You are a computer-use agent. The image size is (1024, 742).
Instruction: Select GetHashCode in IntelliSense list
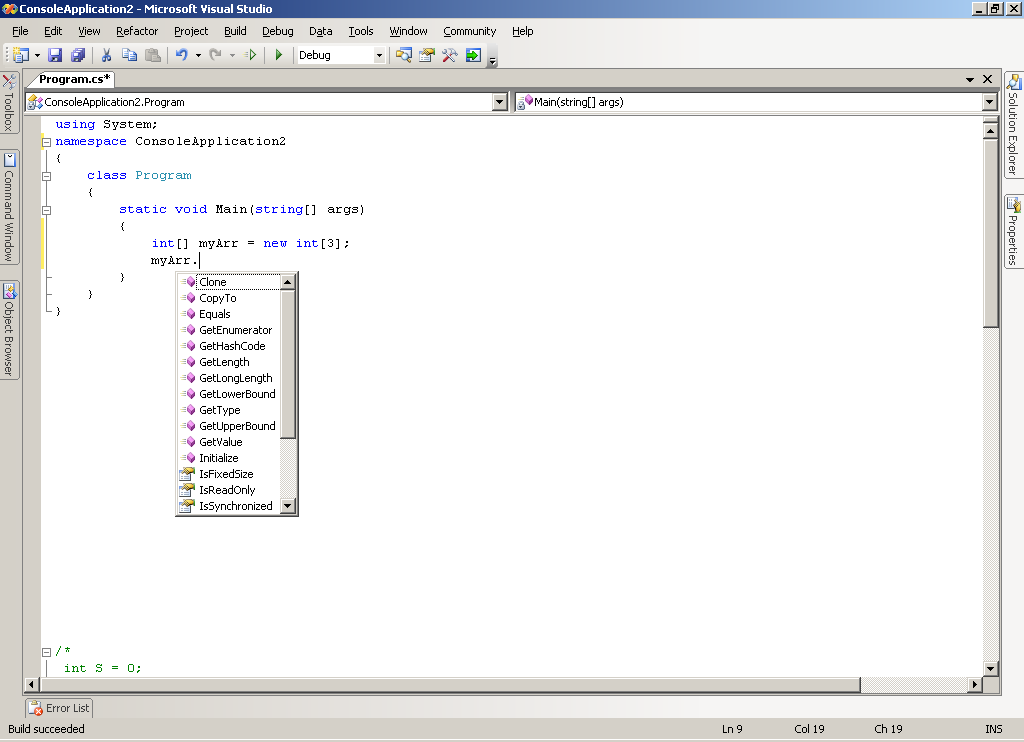(229, 346)
